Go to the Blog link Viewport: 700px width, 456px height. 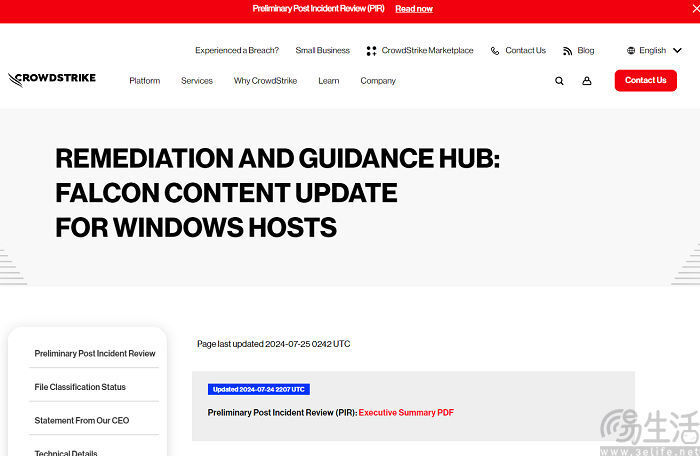[586, 50]
